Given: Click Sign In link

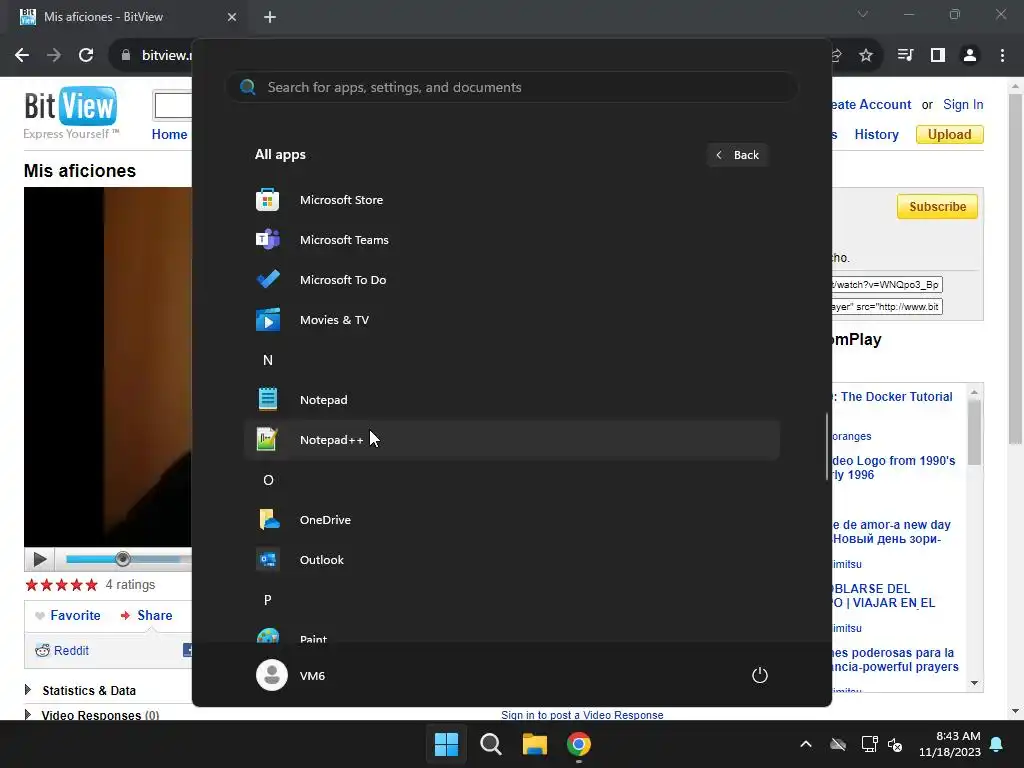Looking at the screenshot, I should [963, 104].
